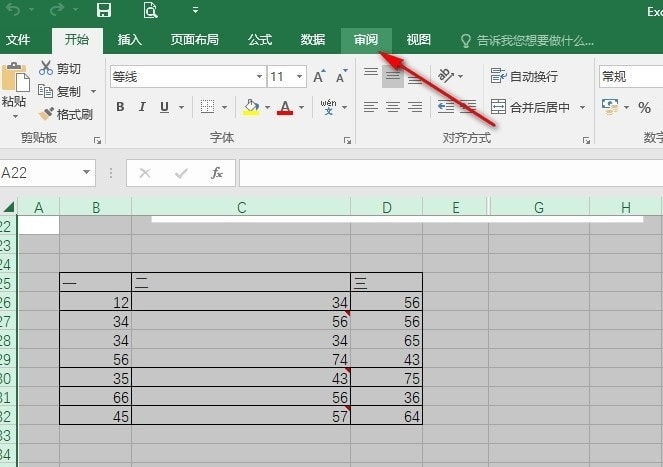Select column G header

539,207
